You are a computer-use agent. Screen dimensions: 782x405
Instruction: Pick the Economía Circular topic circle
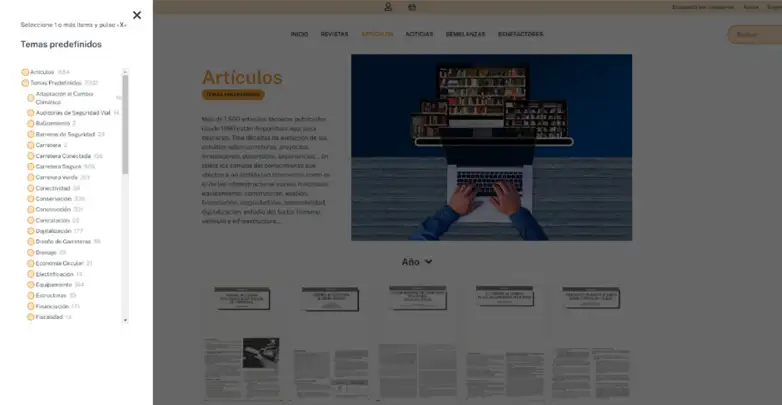(31, 263)
